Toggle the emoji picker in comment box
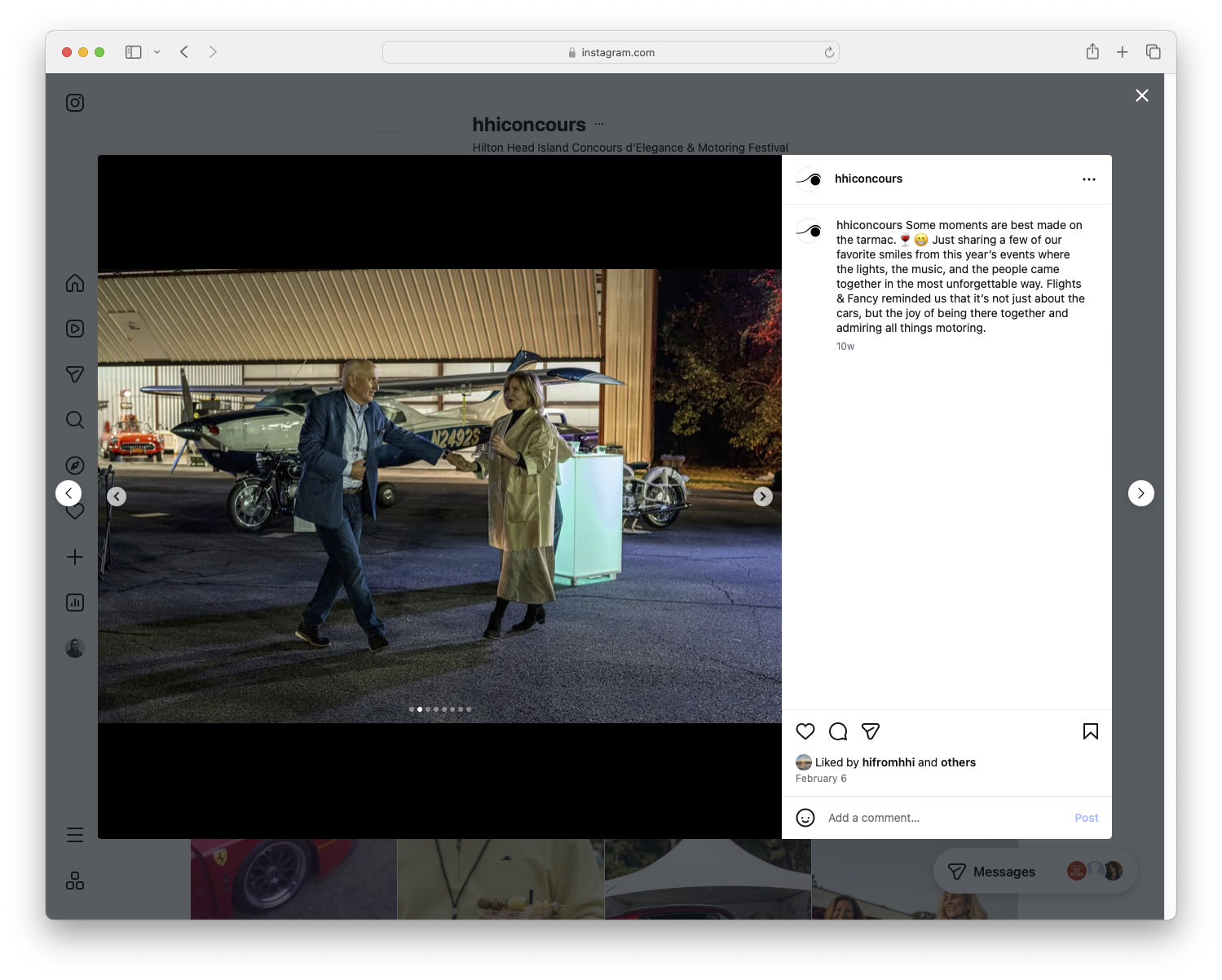 coord(805,818)
